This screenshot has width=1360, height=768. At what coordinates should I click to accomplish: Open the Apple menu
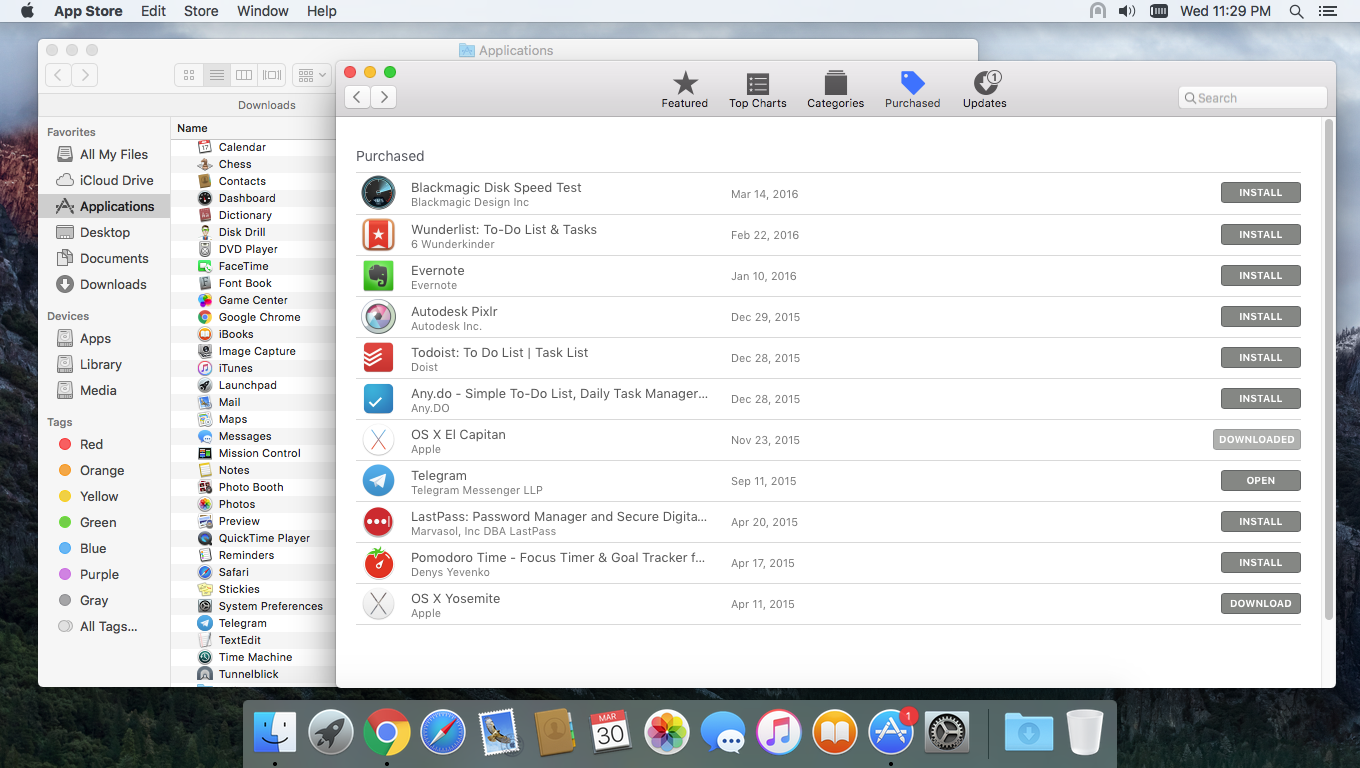tap(27, 11)
